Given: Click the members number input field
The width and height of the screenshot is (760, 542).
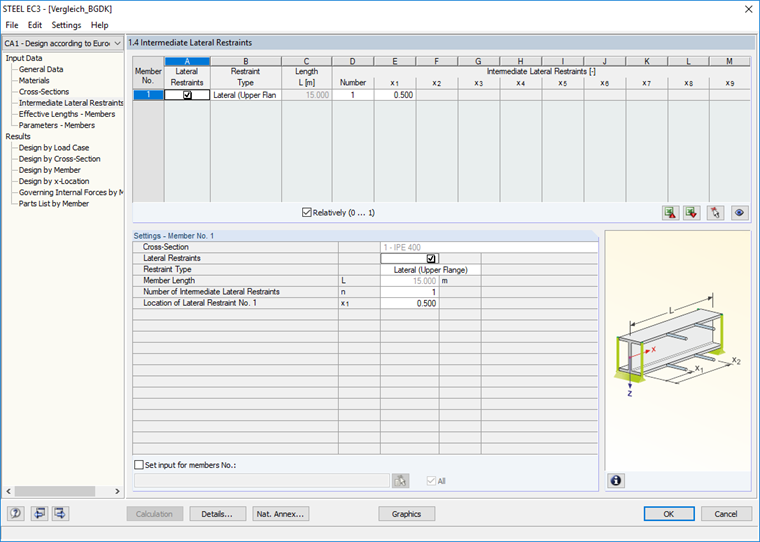Looking at the screenshot, I should click(x=262, y=480).
